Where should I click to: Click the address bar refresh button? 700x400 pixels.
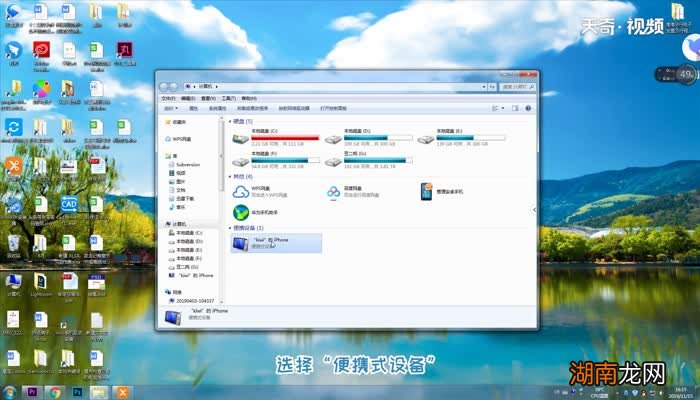(x=492, y=87)
